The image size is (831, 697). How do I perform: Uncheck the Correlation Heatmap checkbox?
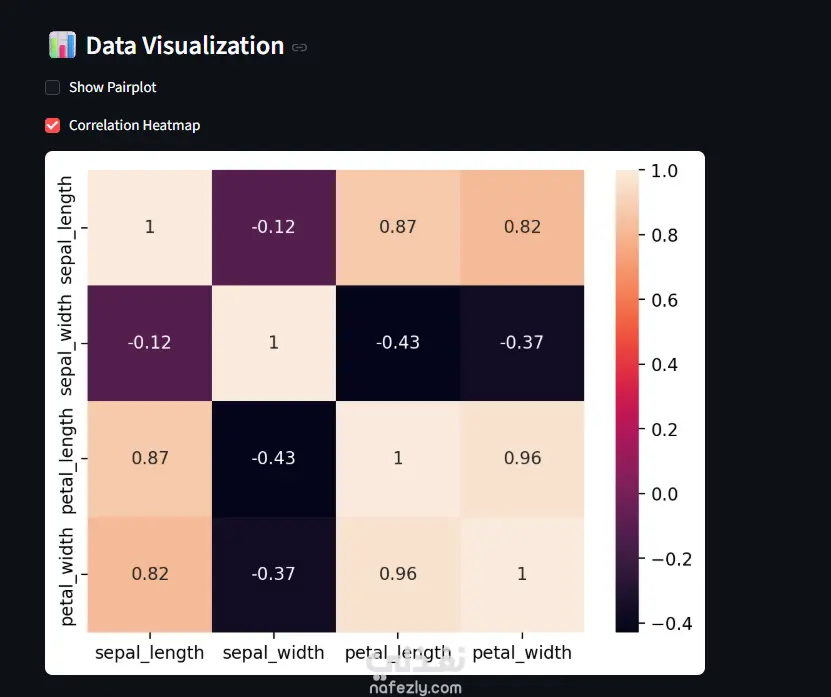[52, 126]
